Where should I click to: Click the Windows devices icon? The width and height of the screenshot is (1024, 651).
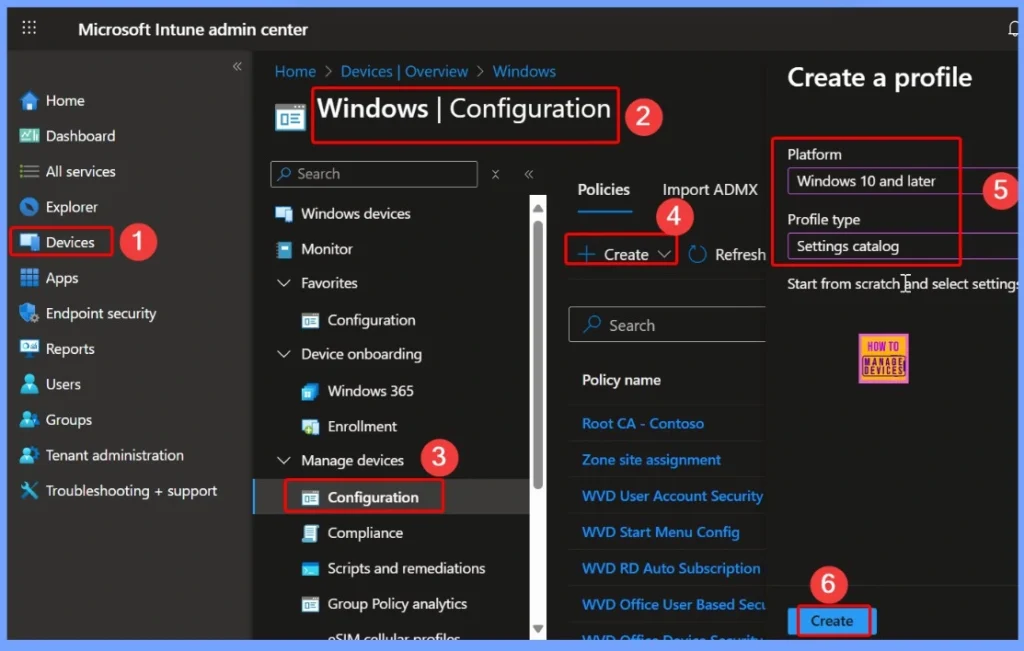[x=284, y=214]
